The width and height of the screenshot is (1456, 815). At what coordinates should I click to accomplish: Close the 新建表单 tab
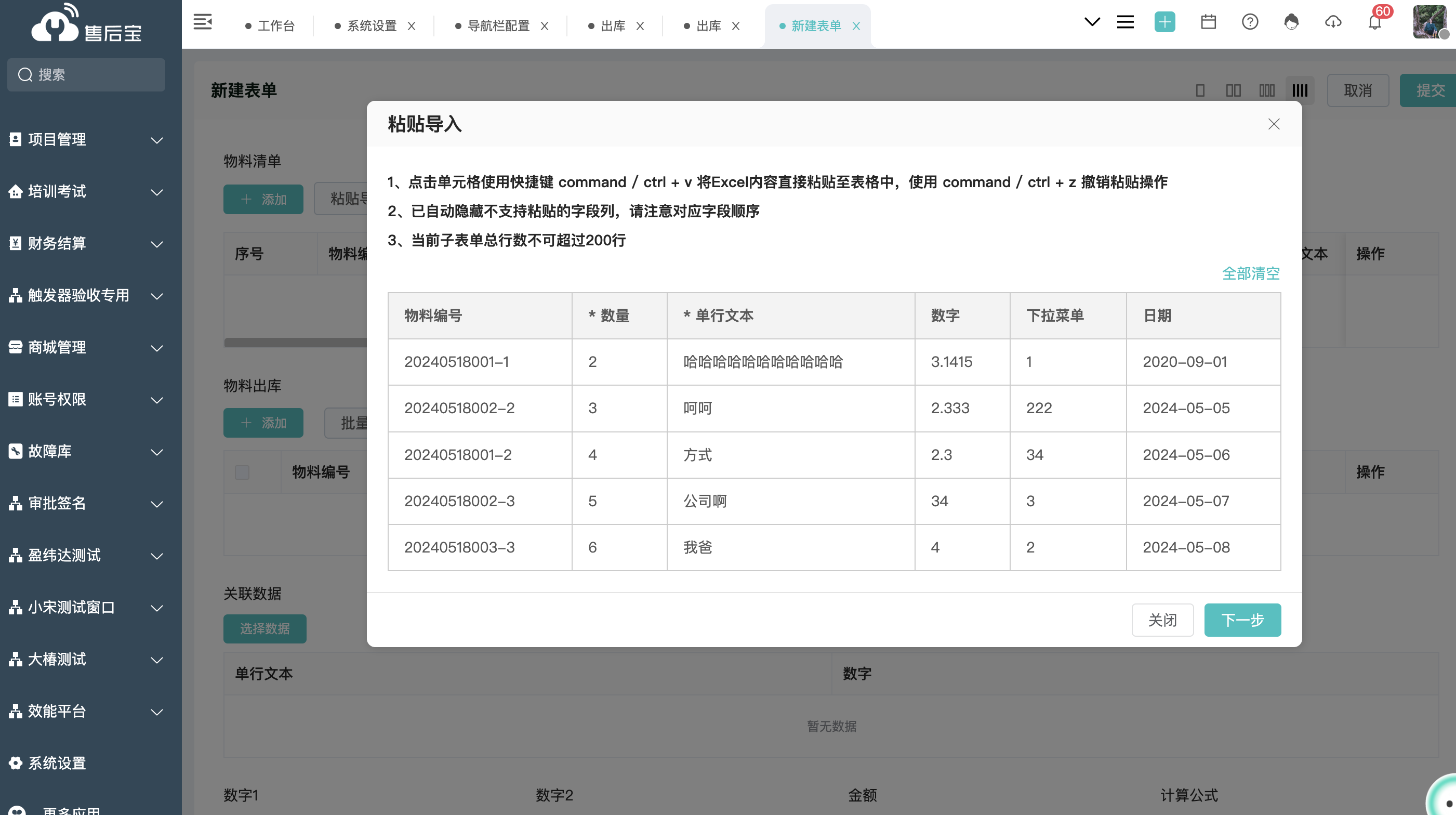(x=856, y=26)
